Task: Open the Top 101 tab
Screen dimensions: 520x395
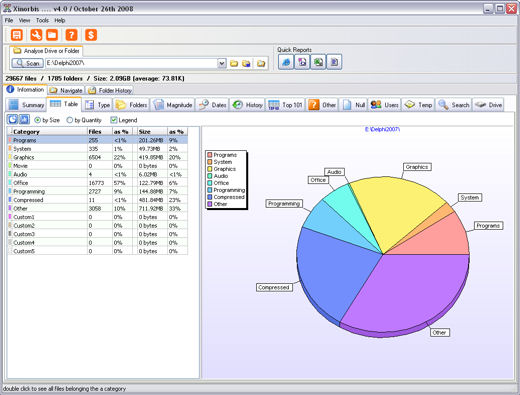Action: 286,105
